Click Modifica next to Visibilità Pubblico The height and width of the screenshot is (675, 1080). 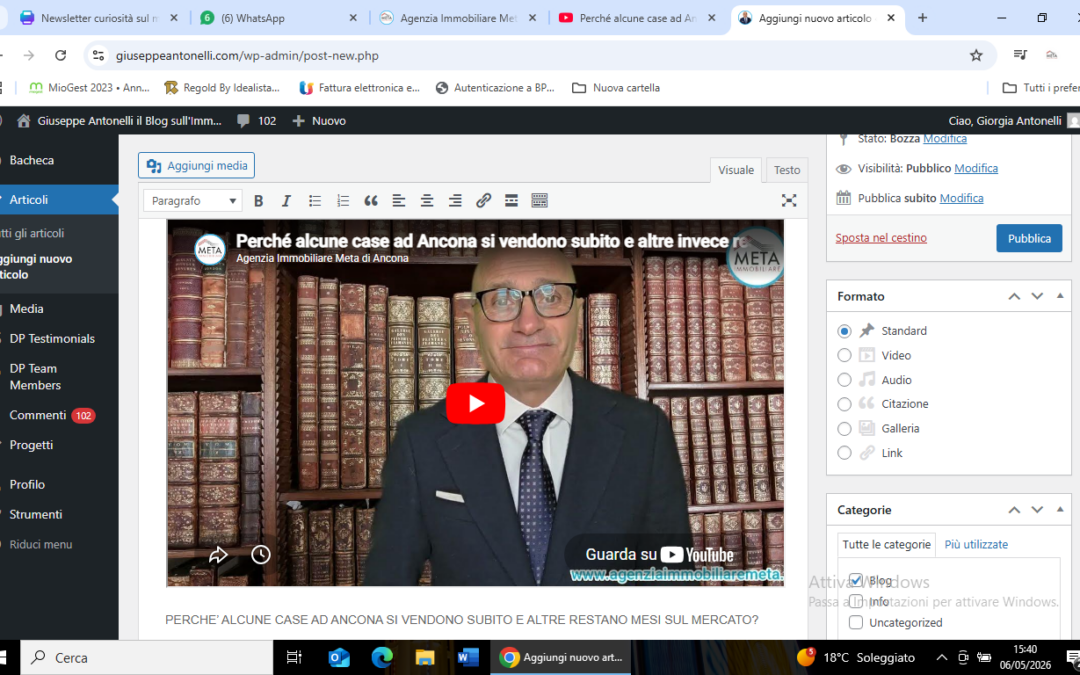pyautogui.click(x=976, y=168)
